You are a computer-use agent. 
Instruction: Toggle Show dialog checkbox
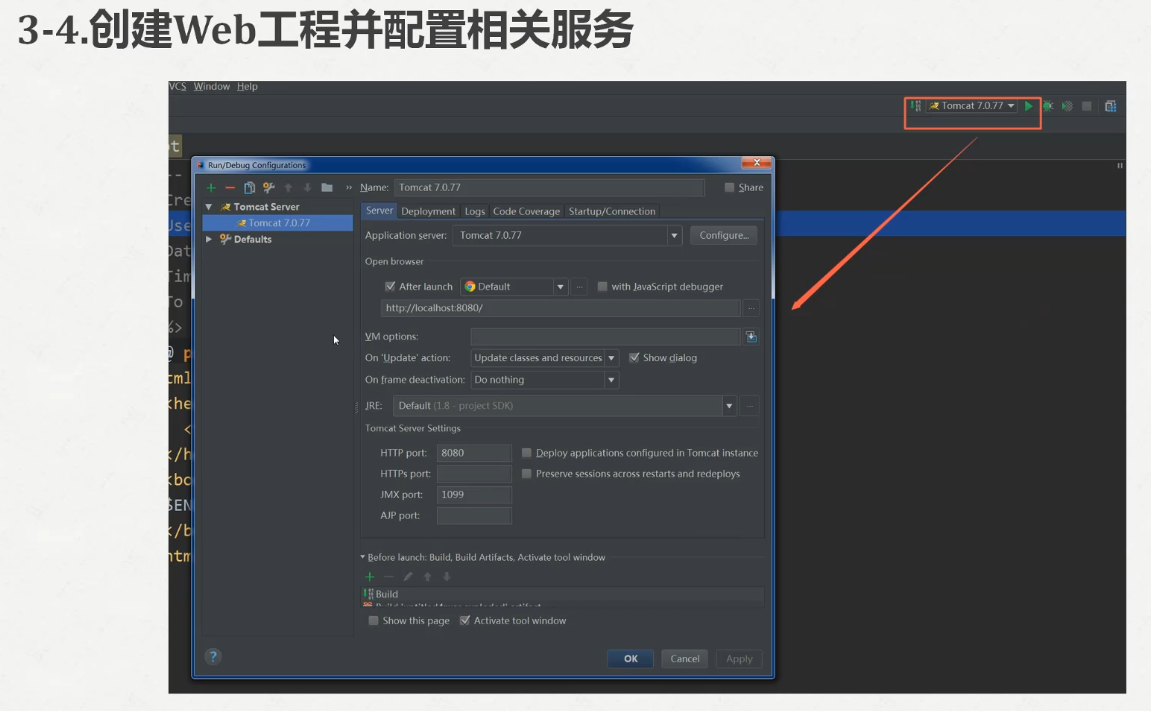click(634, 358)
